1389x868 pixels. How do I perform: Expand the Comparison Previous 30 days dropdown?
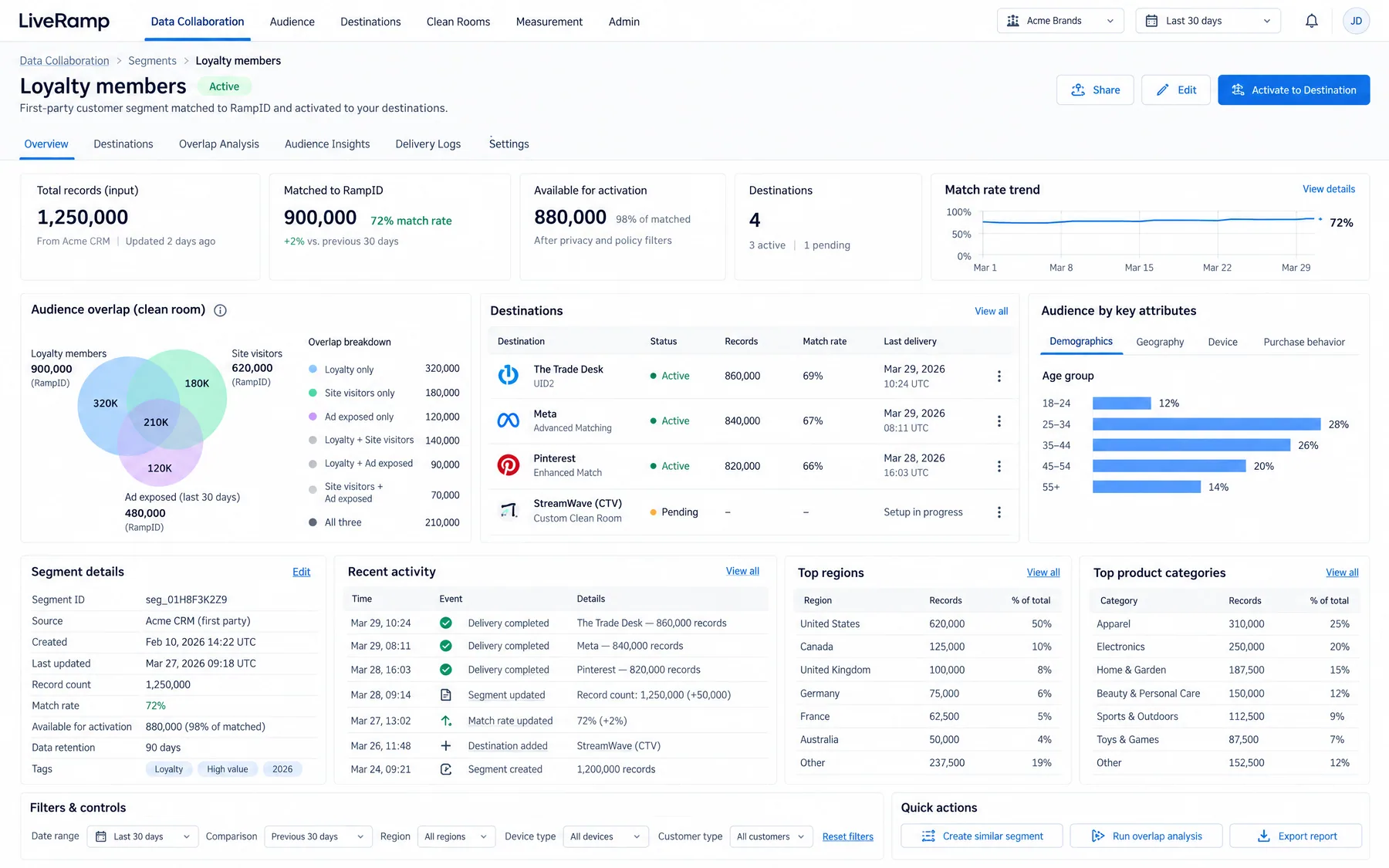[x=318, y=836]
